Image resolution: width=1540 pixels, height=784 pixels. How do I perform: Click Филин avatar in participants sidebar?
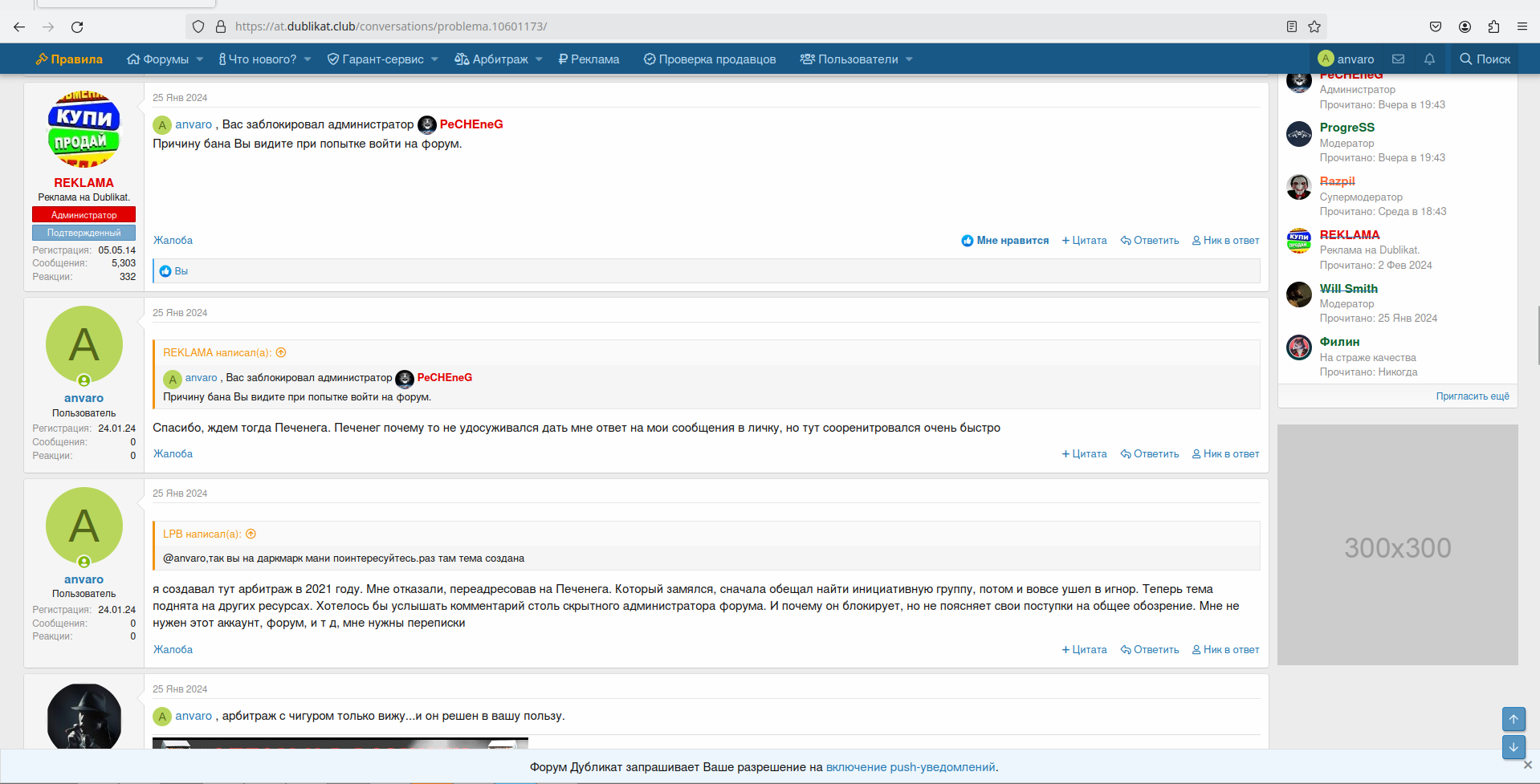(1299, 347)
